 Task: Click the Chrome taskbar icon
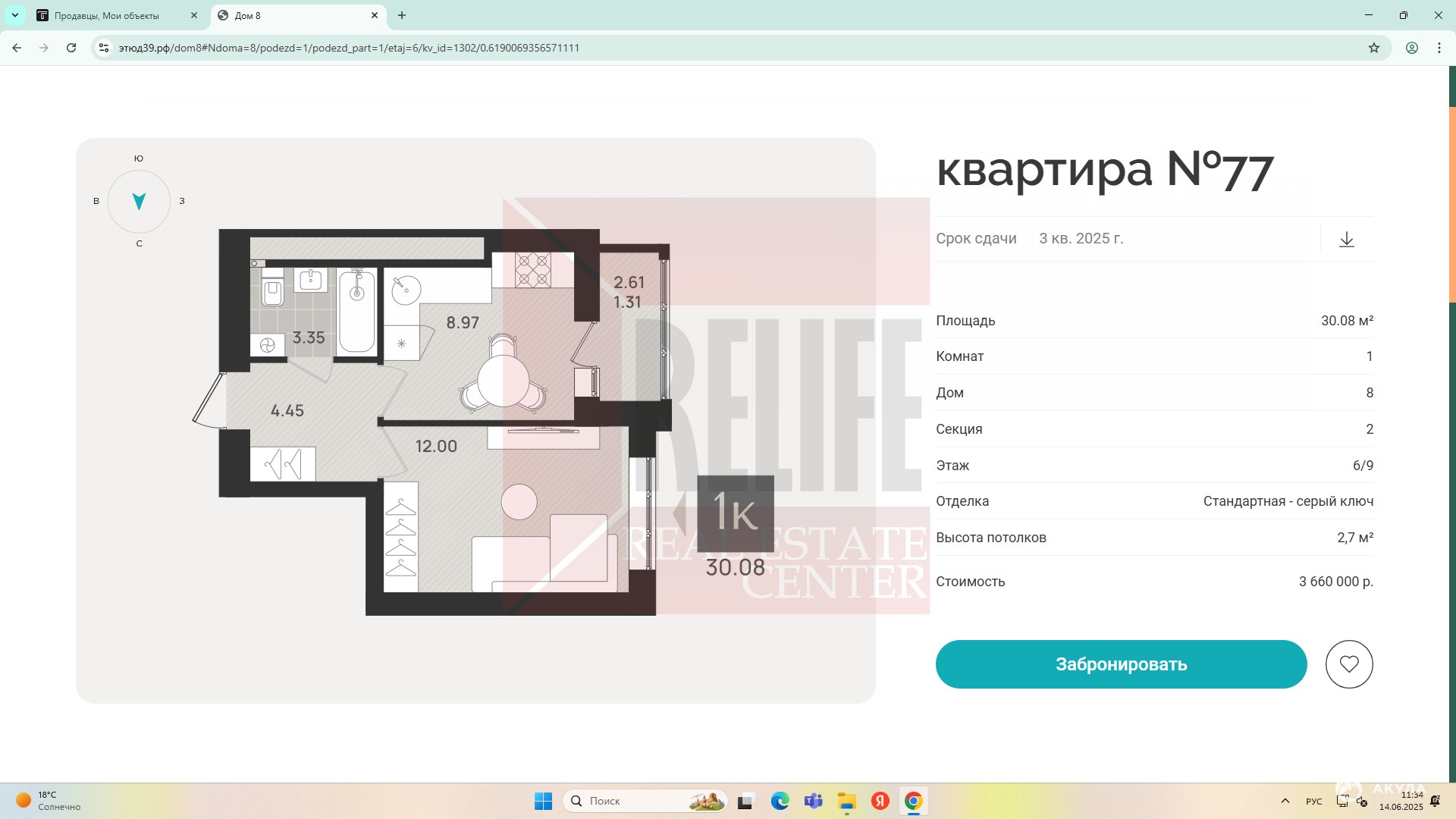(x=914, y=801)
